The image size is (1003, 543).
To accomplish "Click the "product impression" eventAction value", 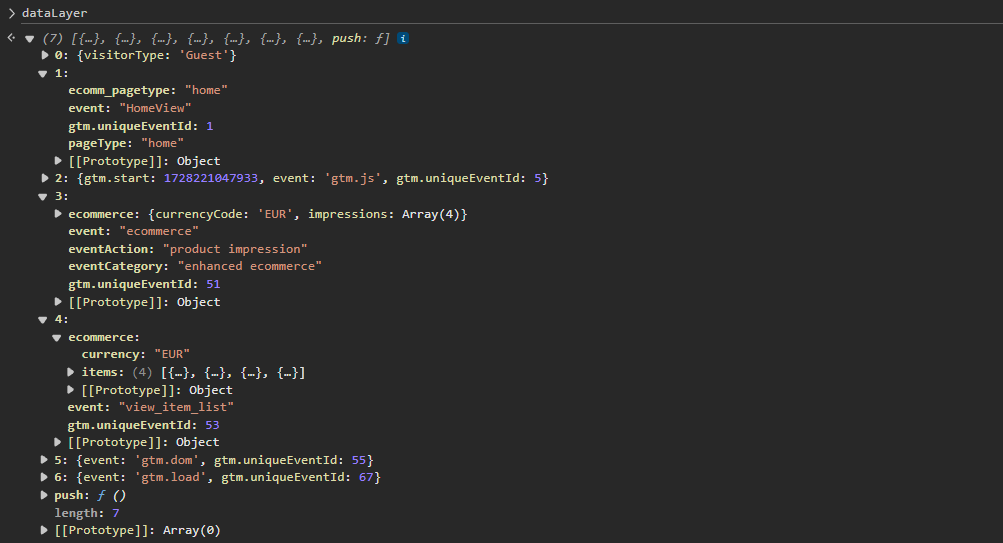I will 235,248.
